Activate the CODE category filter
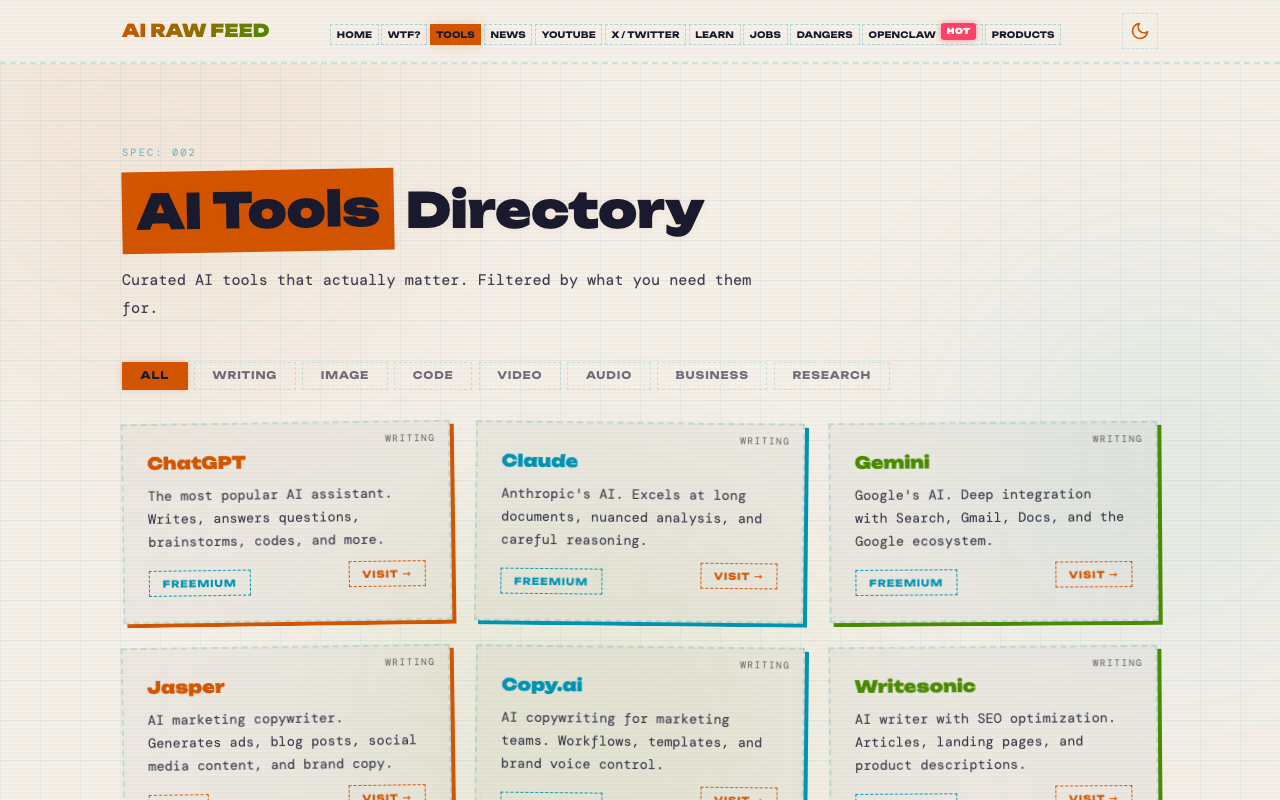This screenshot has height=800, width=1280. 433,375
